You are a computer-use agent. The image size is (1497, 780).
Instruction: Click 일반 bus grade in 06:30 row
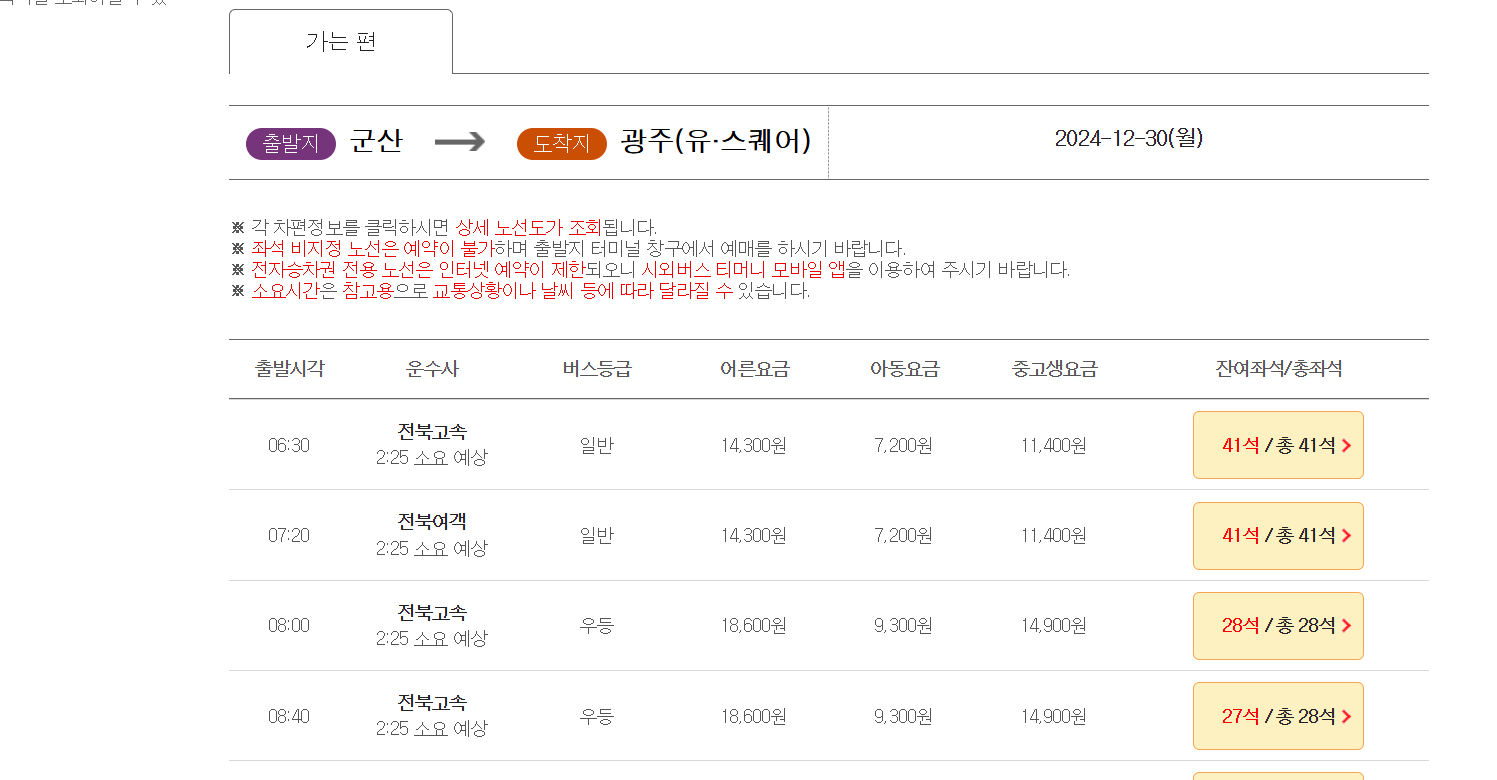coord(597,445)
